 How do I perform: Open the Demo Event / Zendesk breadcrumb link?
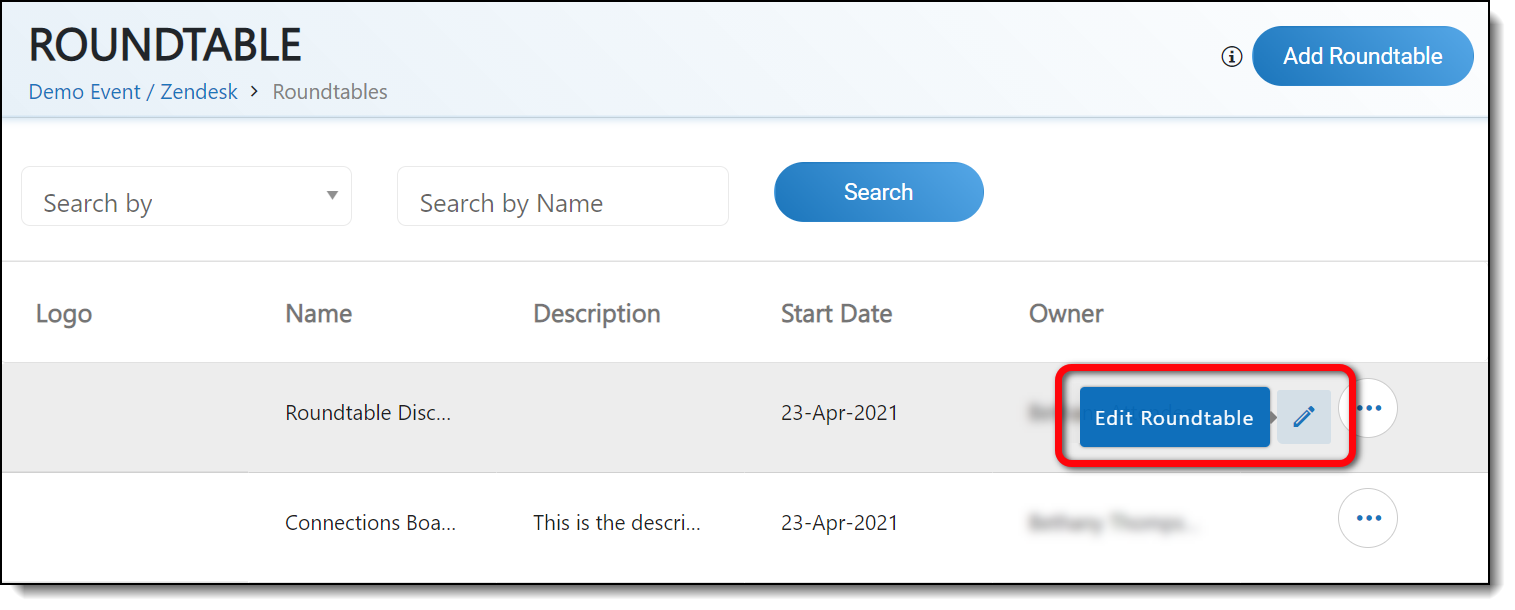[133, 92]
